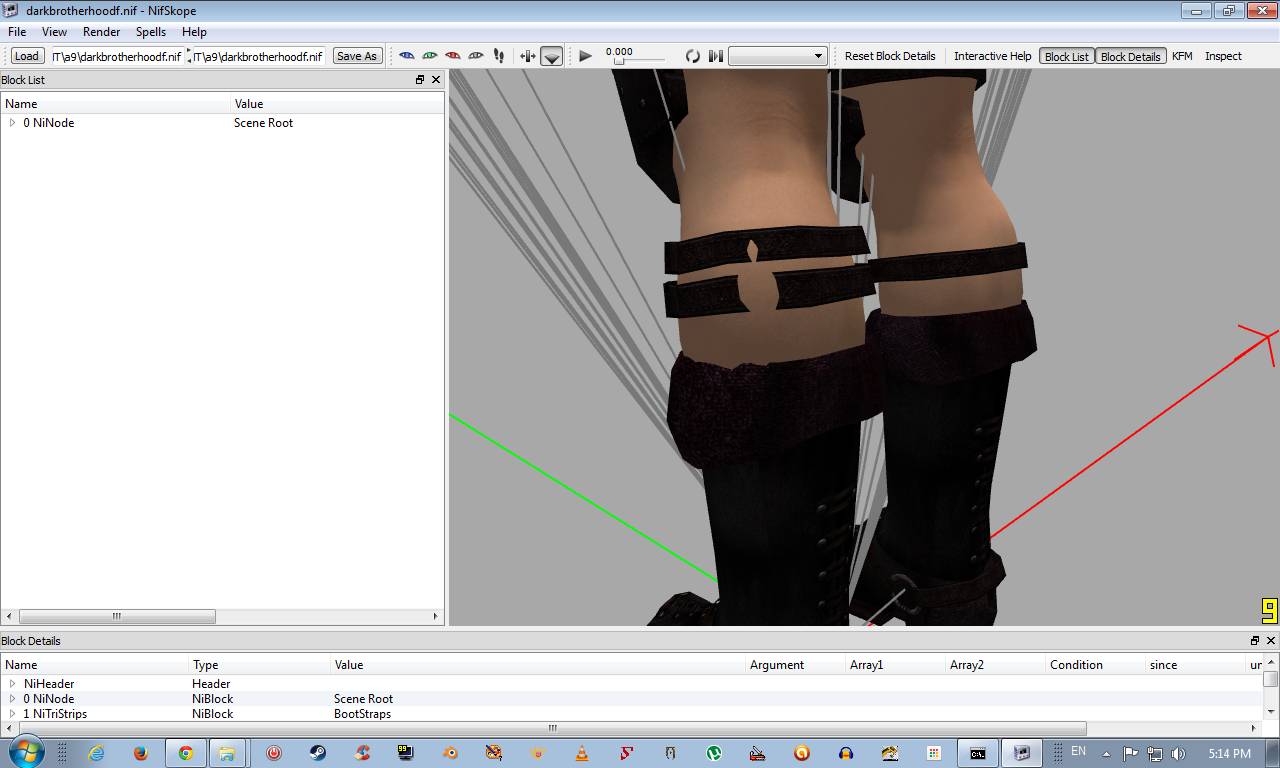Toggle the KFM panel
Screen dimensions: 1280x768
[x=1182, y=56]
